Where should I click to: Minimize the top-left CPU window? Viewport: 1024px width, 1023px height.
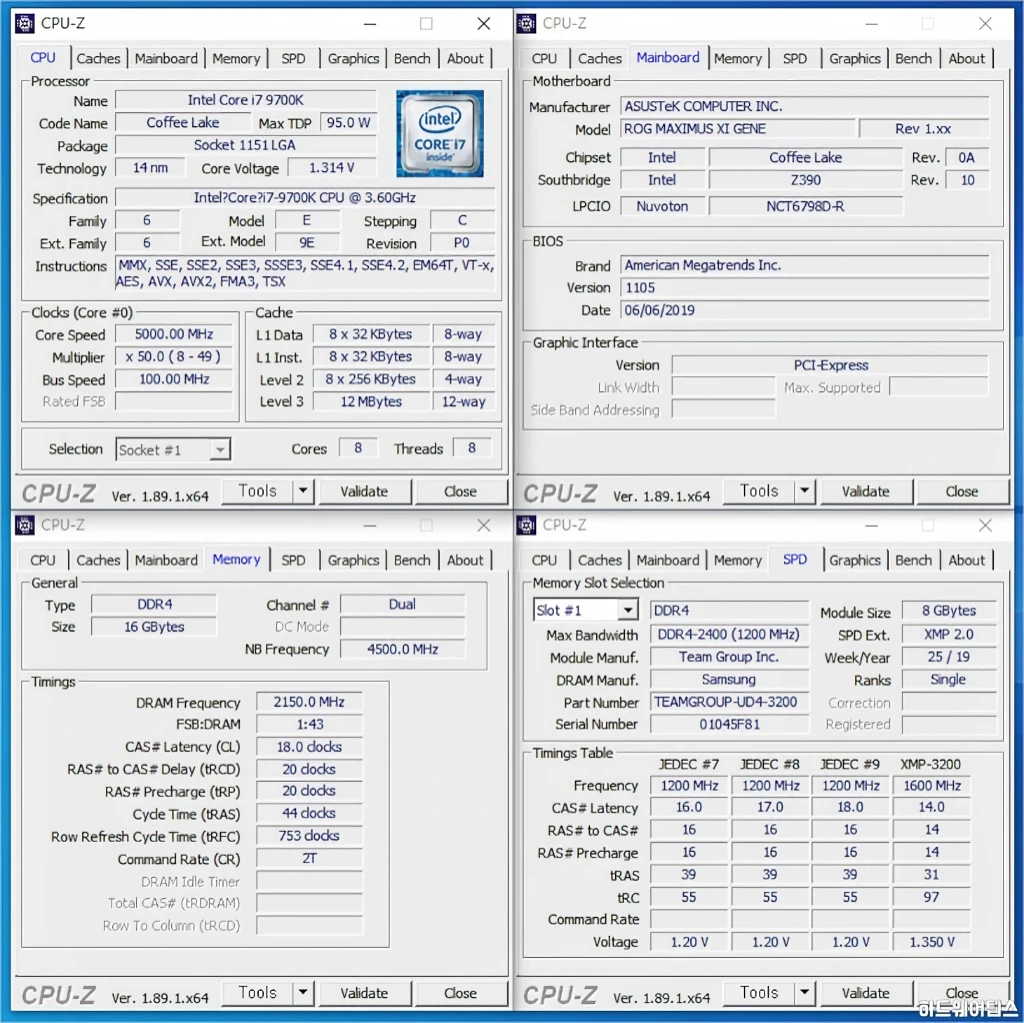[x=370, y=24]
